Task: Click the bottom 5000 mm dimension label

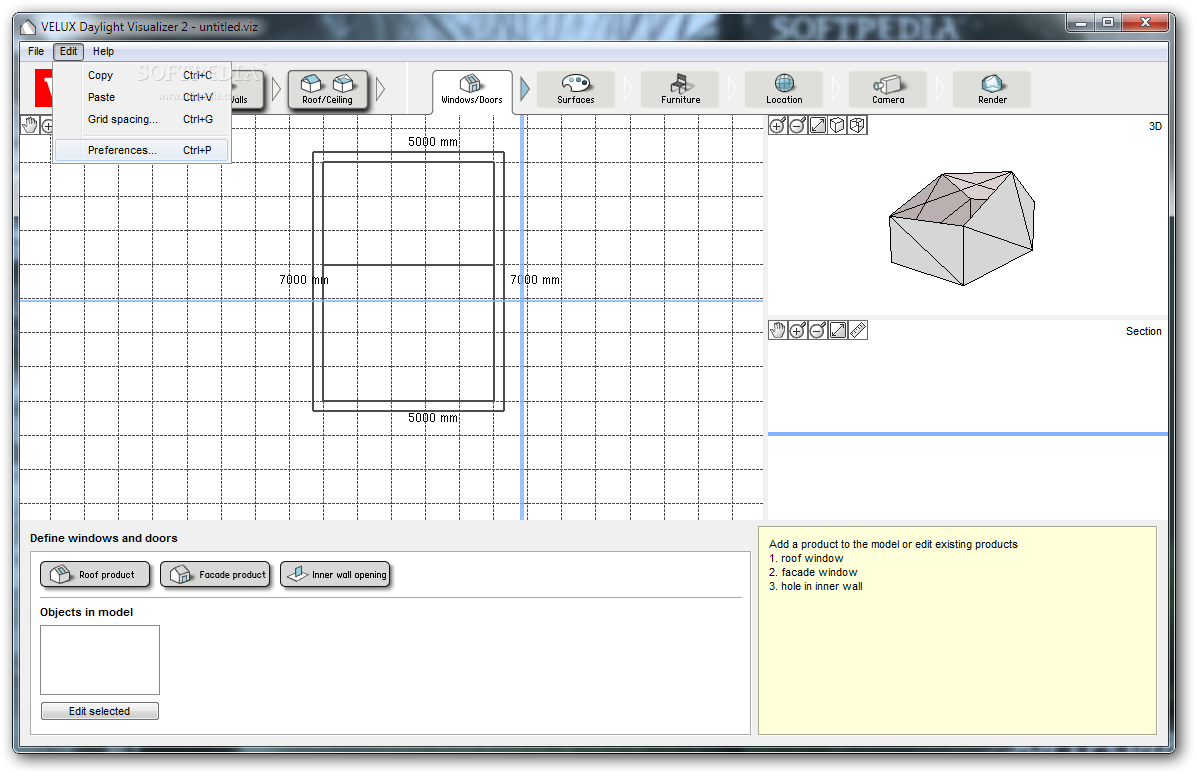Action: pos(433,418)
